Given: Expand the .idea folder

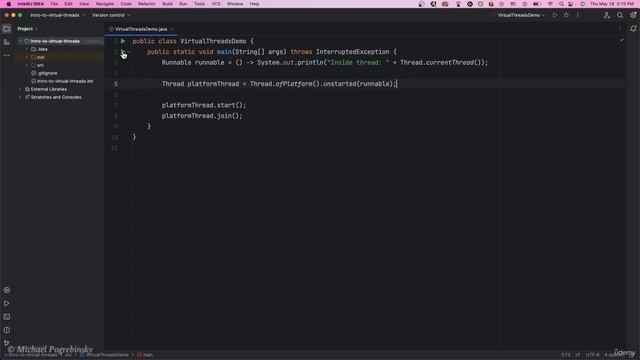Looking at the screenshot, I should (x=27, y=49).
